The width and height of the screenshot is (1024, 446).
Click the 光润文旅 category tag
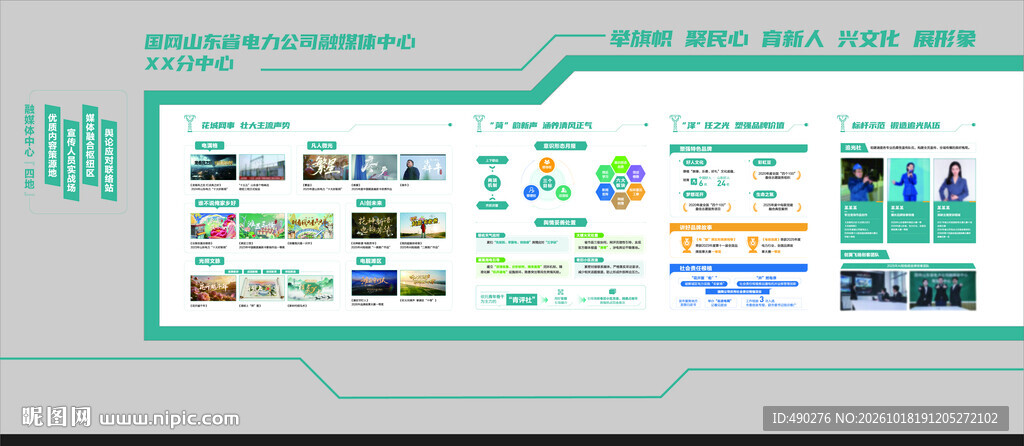pyautogui.click(x=209, y=261)
